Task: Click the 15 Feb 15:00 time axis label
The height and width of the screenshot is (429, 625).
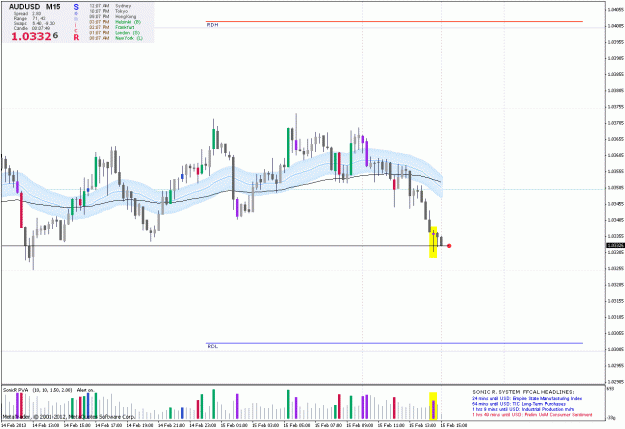Action: tap(454, 425)
